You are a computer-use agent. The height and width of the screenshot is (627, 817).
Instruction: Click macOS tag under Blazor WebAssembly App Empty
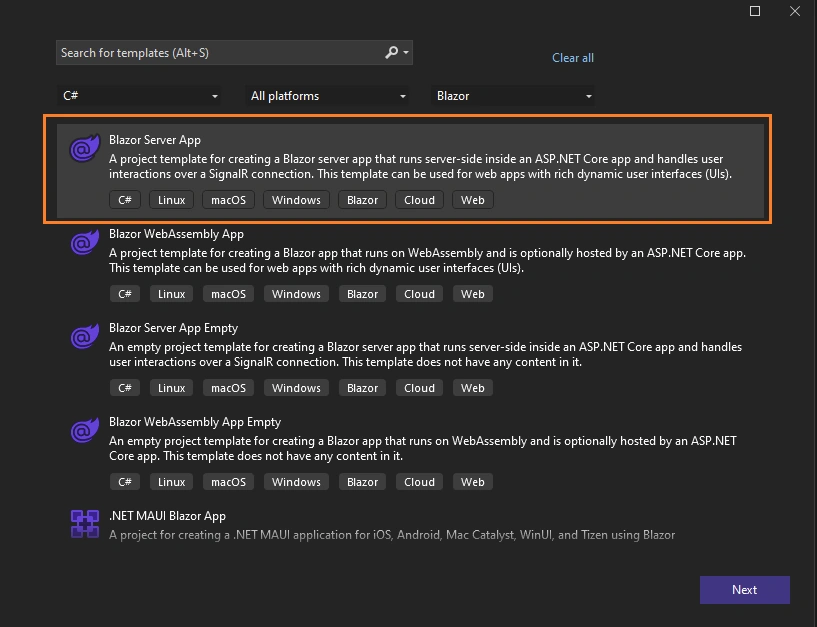[228, 482]
